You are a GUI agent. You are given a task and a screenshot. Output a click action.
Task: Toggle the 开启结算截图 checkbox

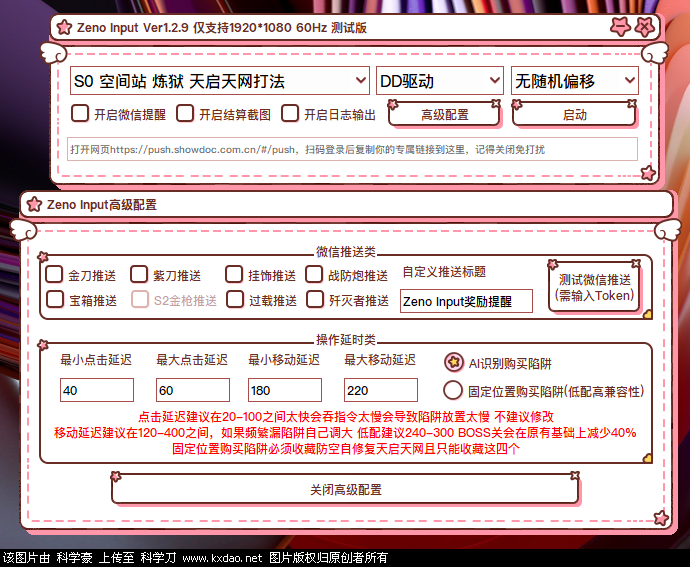(185, 114)
